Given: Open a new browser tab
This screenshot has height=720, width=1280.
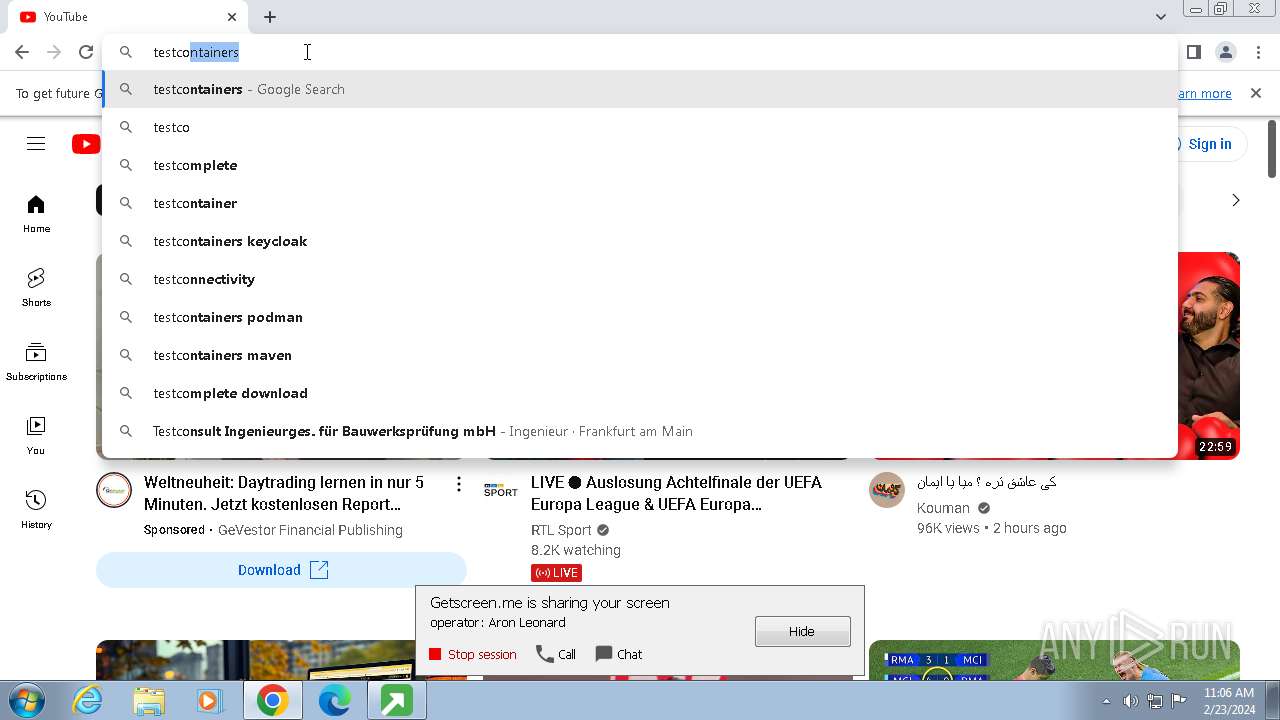Looking at the screenshot, I should click(x=270, y=17).
